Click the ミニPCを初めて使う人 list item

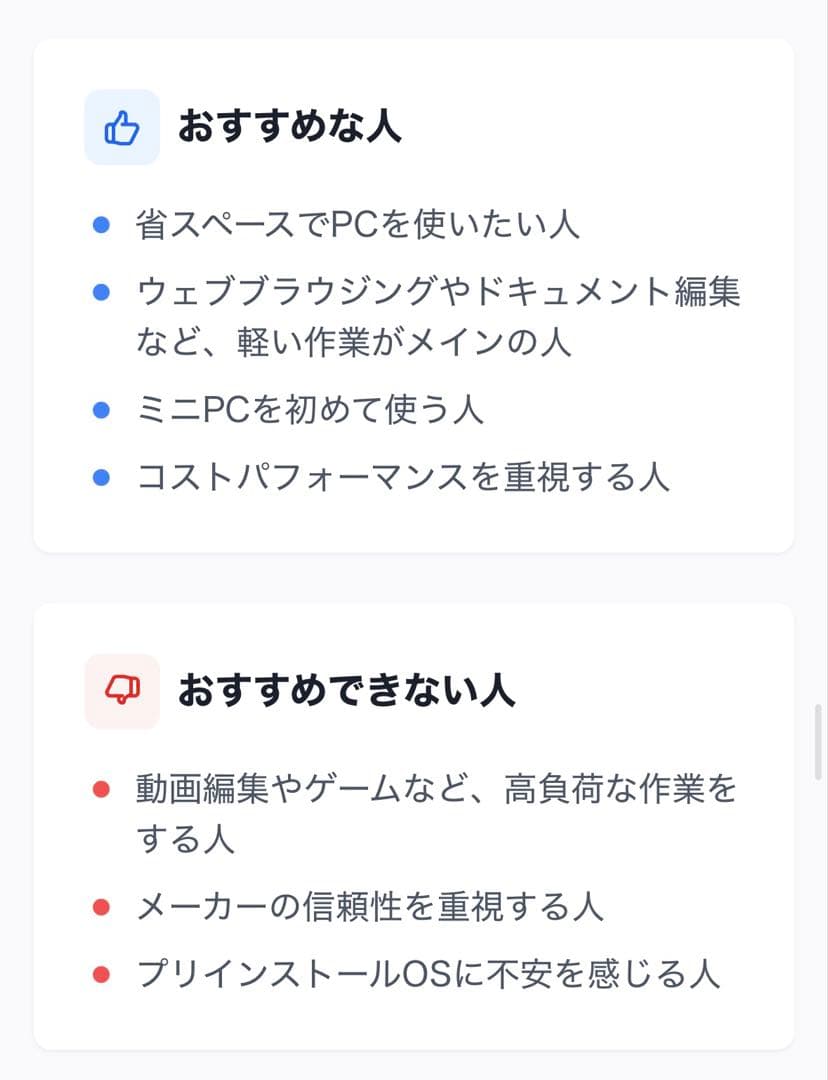(310, 410)
